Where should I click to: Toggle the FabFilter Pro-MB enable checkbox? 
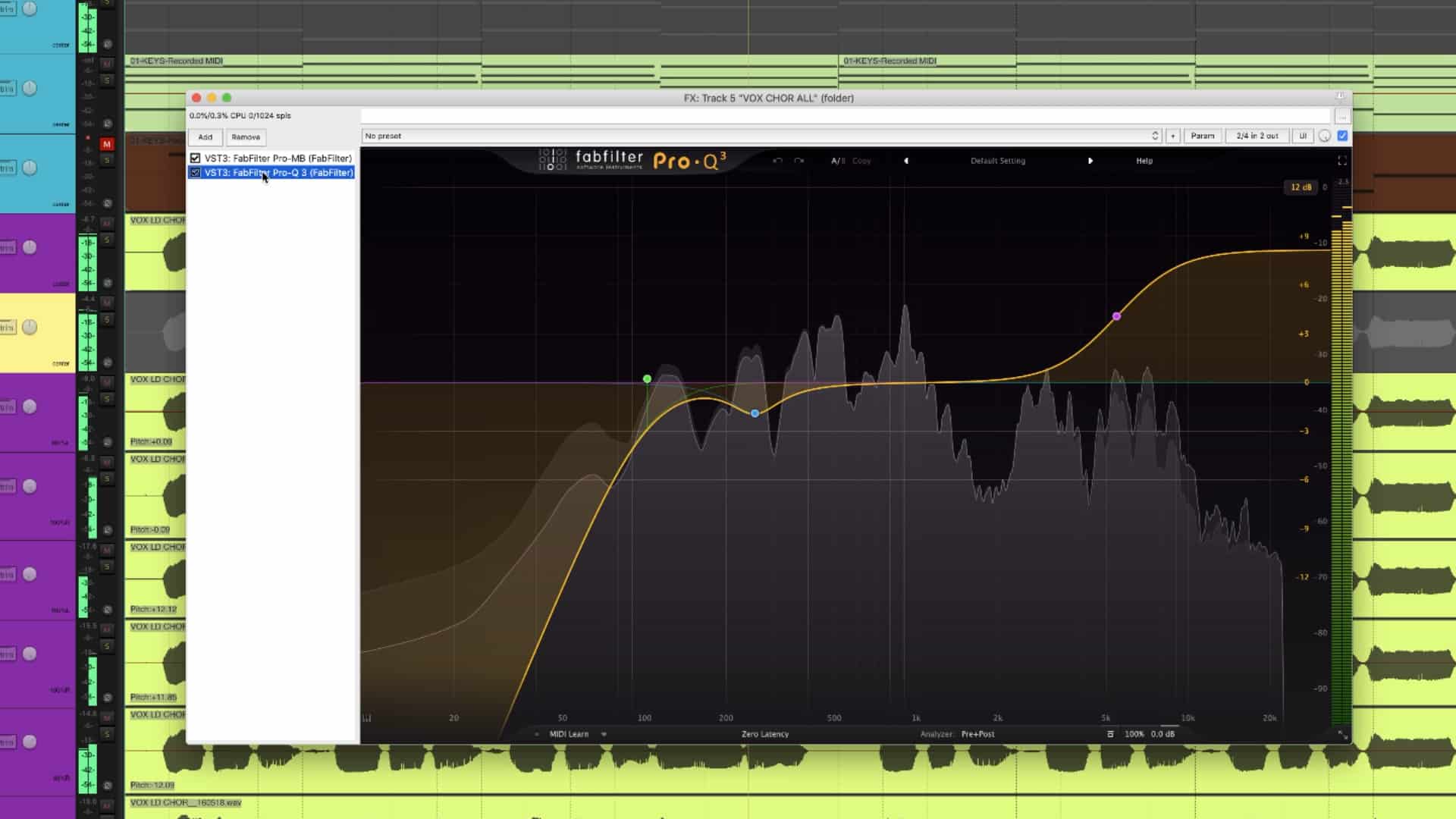[196, 158]
